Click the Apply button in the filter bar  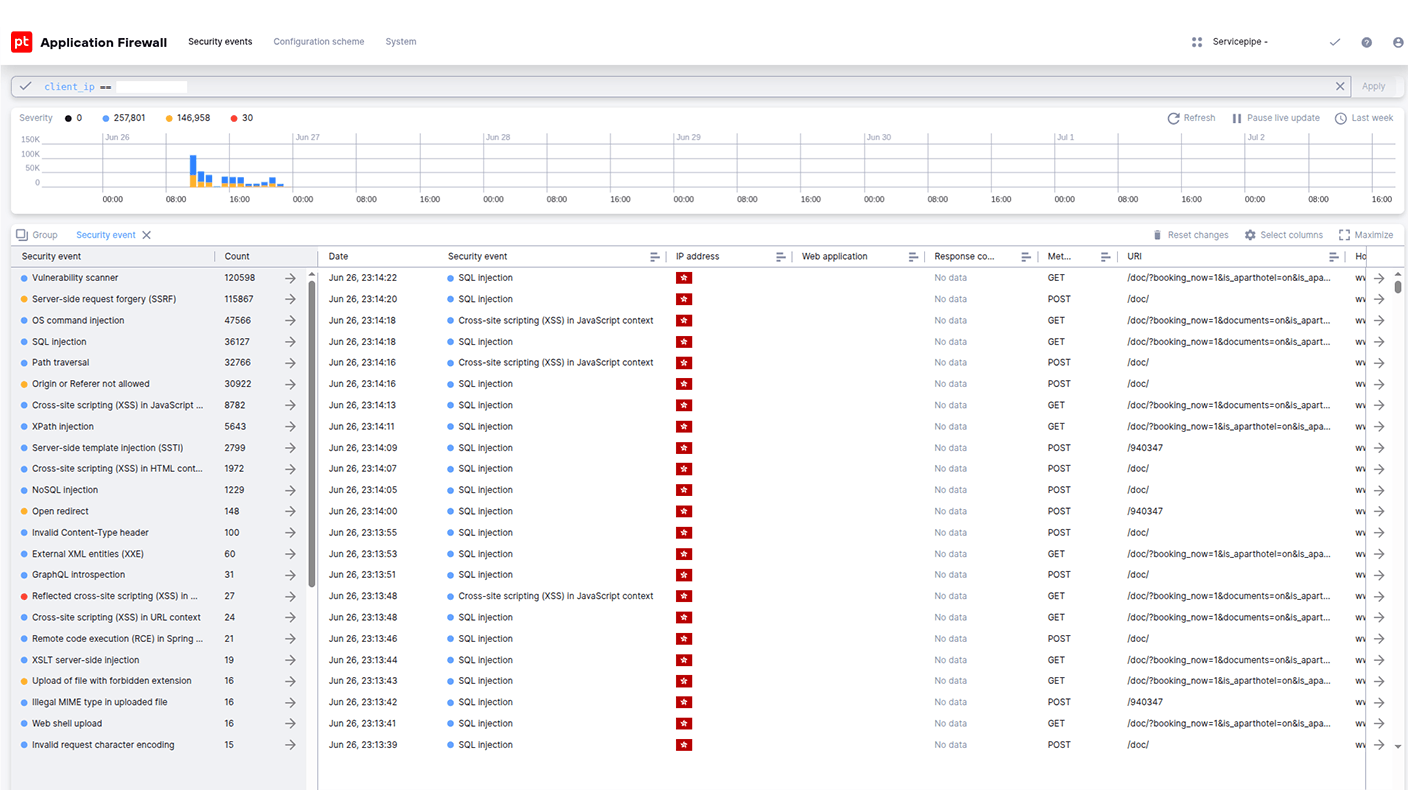pos(1373,86)
